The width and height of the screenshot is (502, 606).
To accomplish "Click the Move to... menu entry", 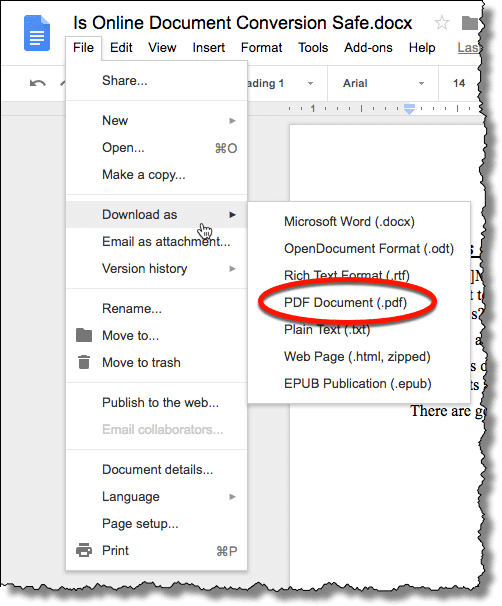I will click(156, 335).
